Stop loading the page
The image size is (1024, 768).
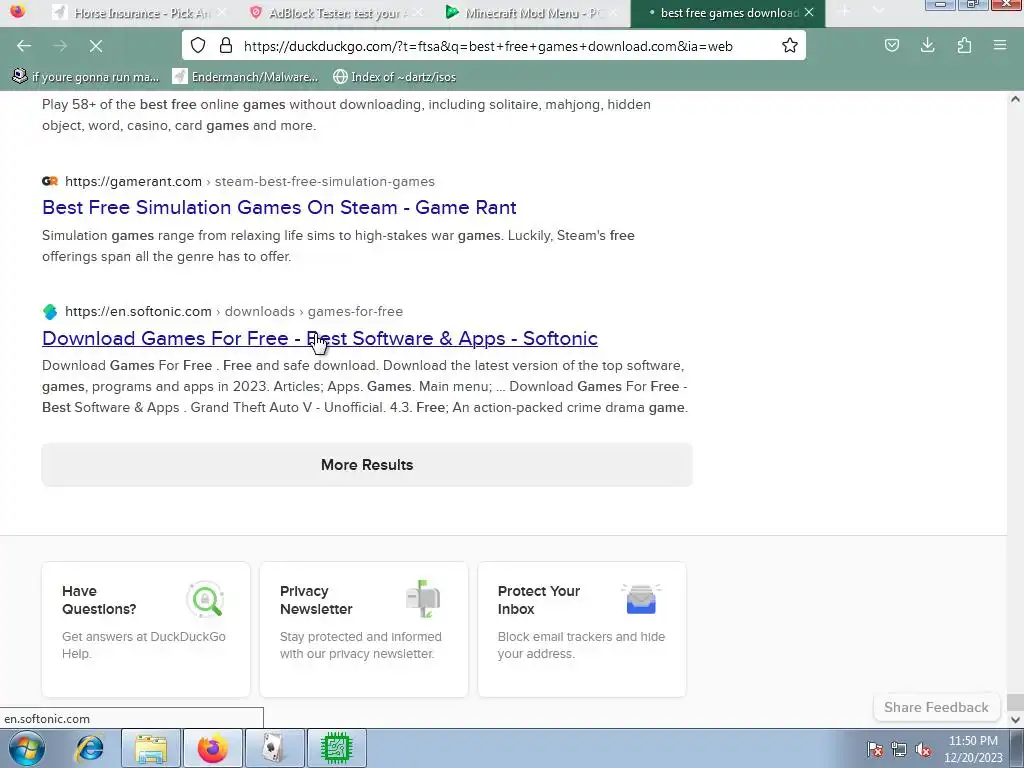pos(96,46)
